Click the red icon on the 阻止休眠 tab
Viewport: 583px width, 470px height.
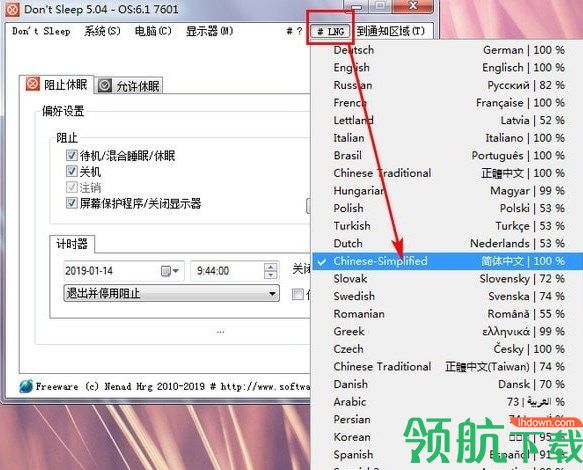point(32,84)
